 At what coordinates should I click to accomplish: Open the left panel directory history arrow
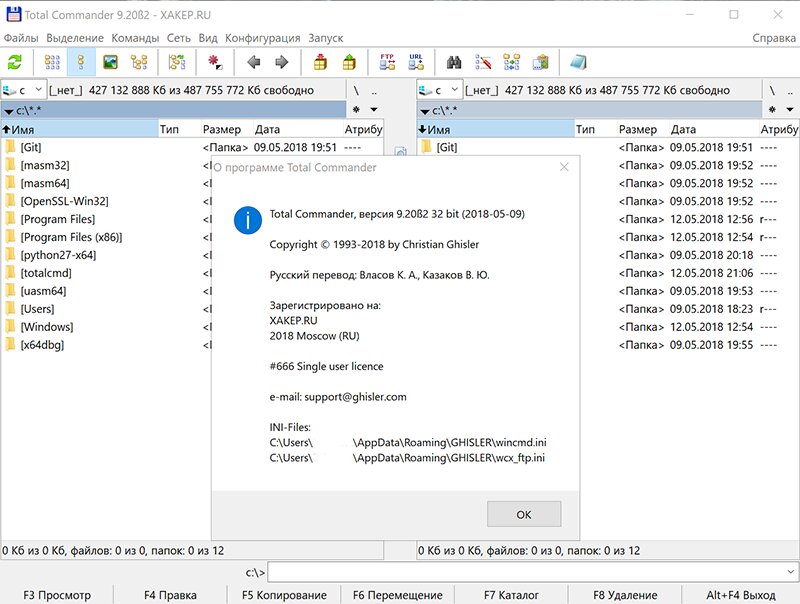pyautogui.click(x=374, y=110)
